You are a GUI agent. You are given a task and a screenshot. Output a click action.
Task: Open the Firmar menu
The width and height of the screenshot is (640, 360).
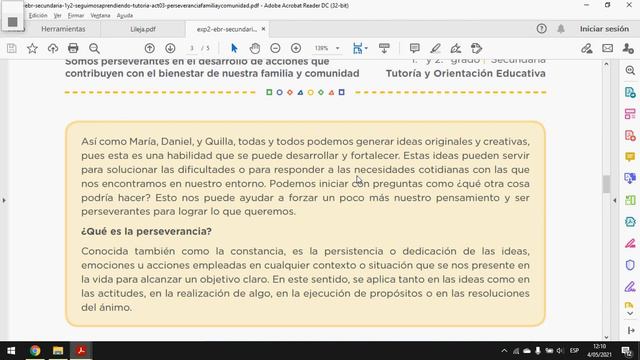tap(76, 16)
